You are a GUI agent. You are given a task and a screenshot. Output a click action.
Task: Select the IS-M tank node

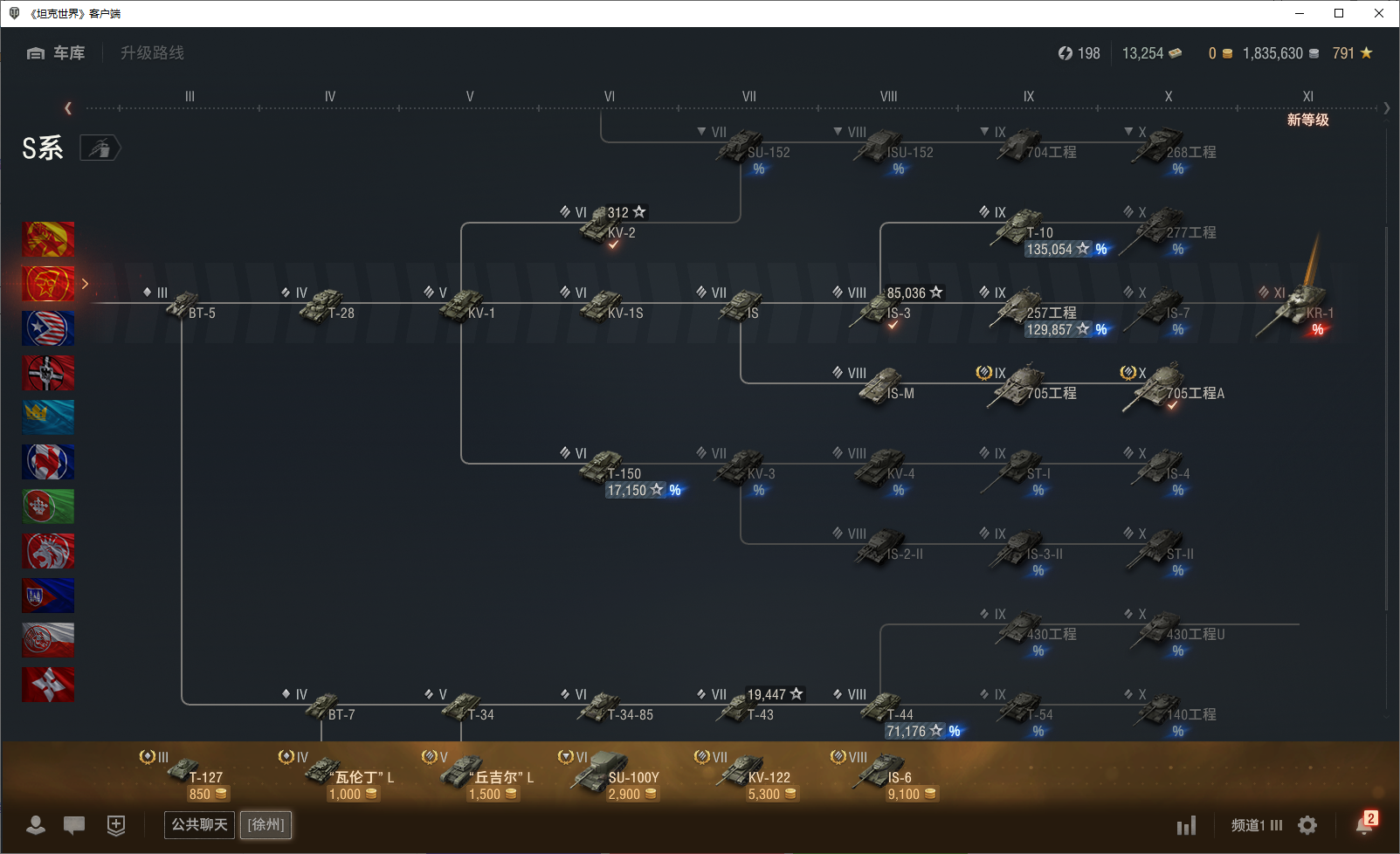pyautogui.click(x=877, y=385)
